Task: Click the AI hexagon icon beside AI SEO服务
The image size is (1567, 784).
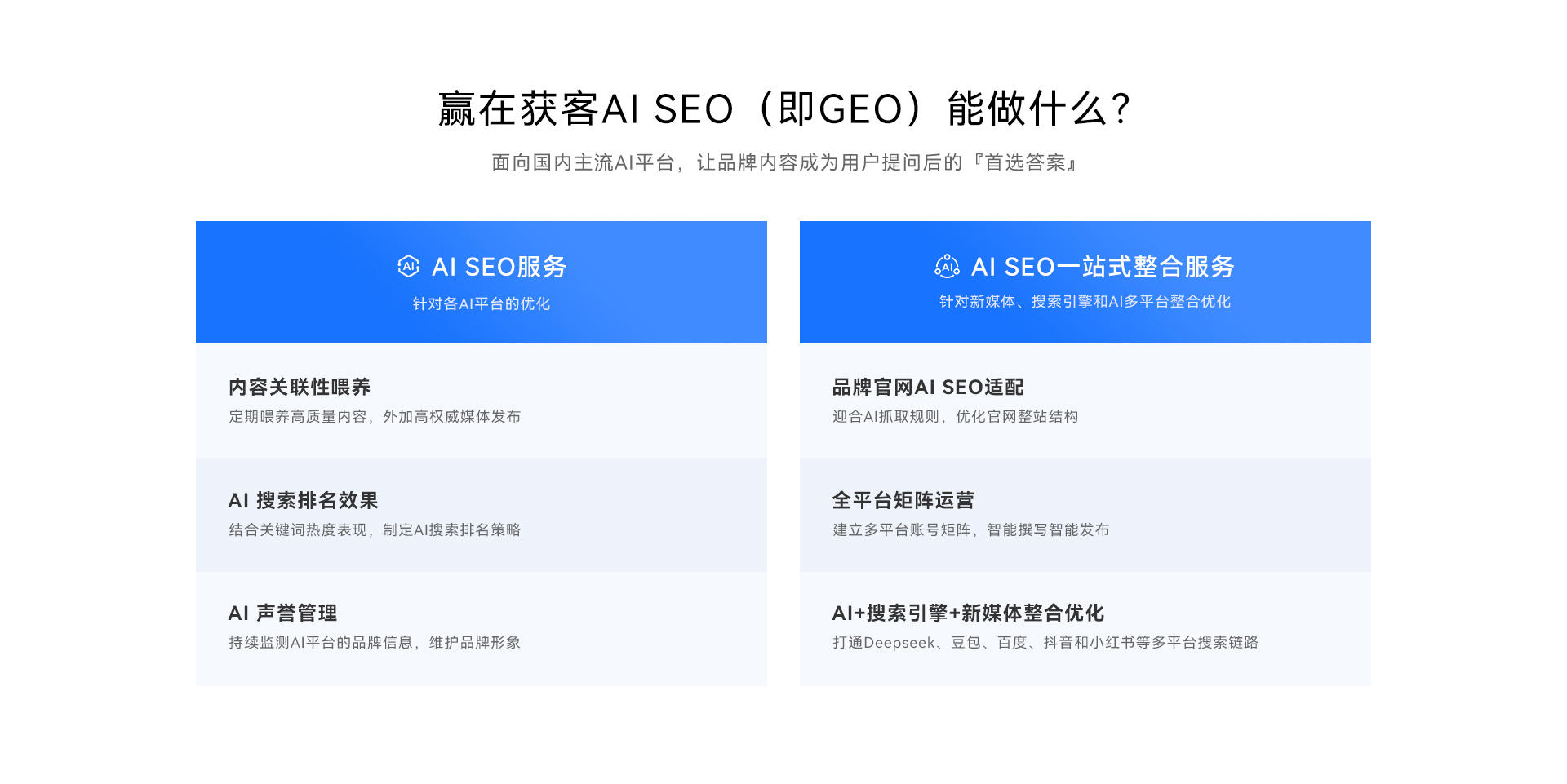Action: (x=408, y=266)
